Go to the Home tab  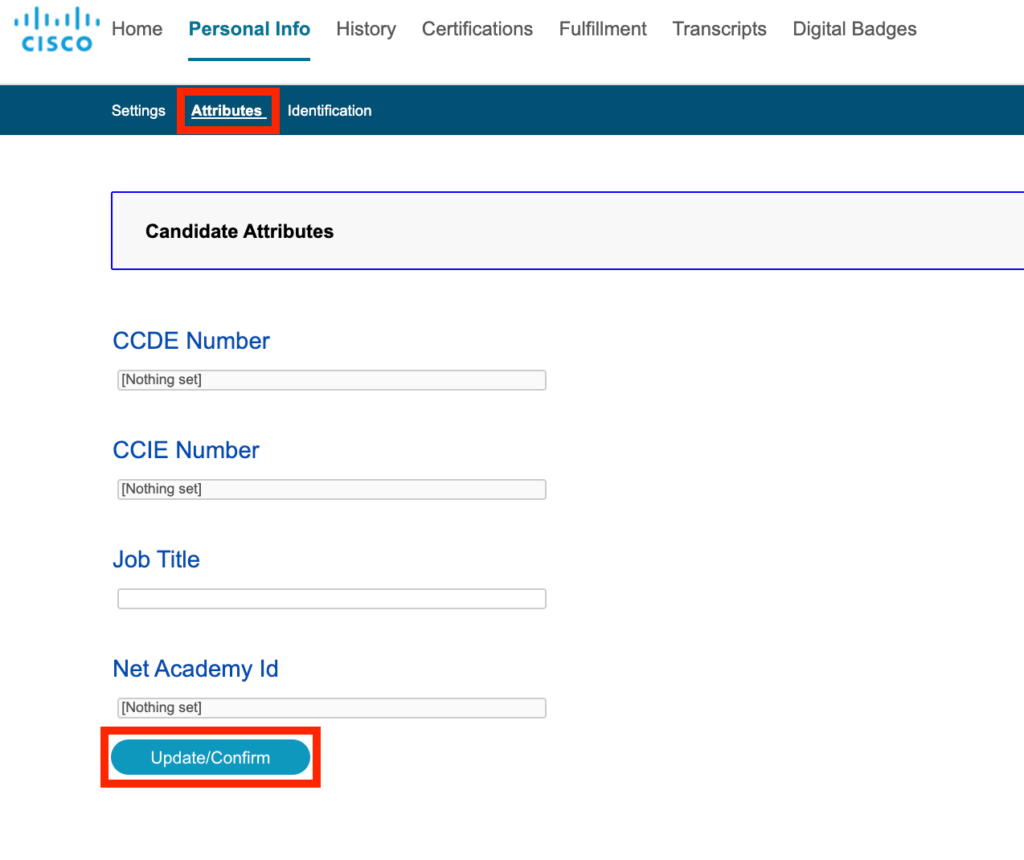coord(136,29)
